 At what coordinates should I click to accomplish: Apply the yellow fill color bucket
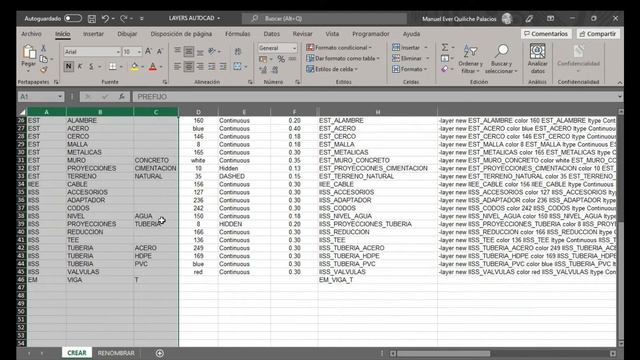134,67
